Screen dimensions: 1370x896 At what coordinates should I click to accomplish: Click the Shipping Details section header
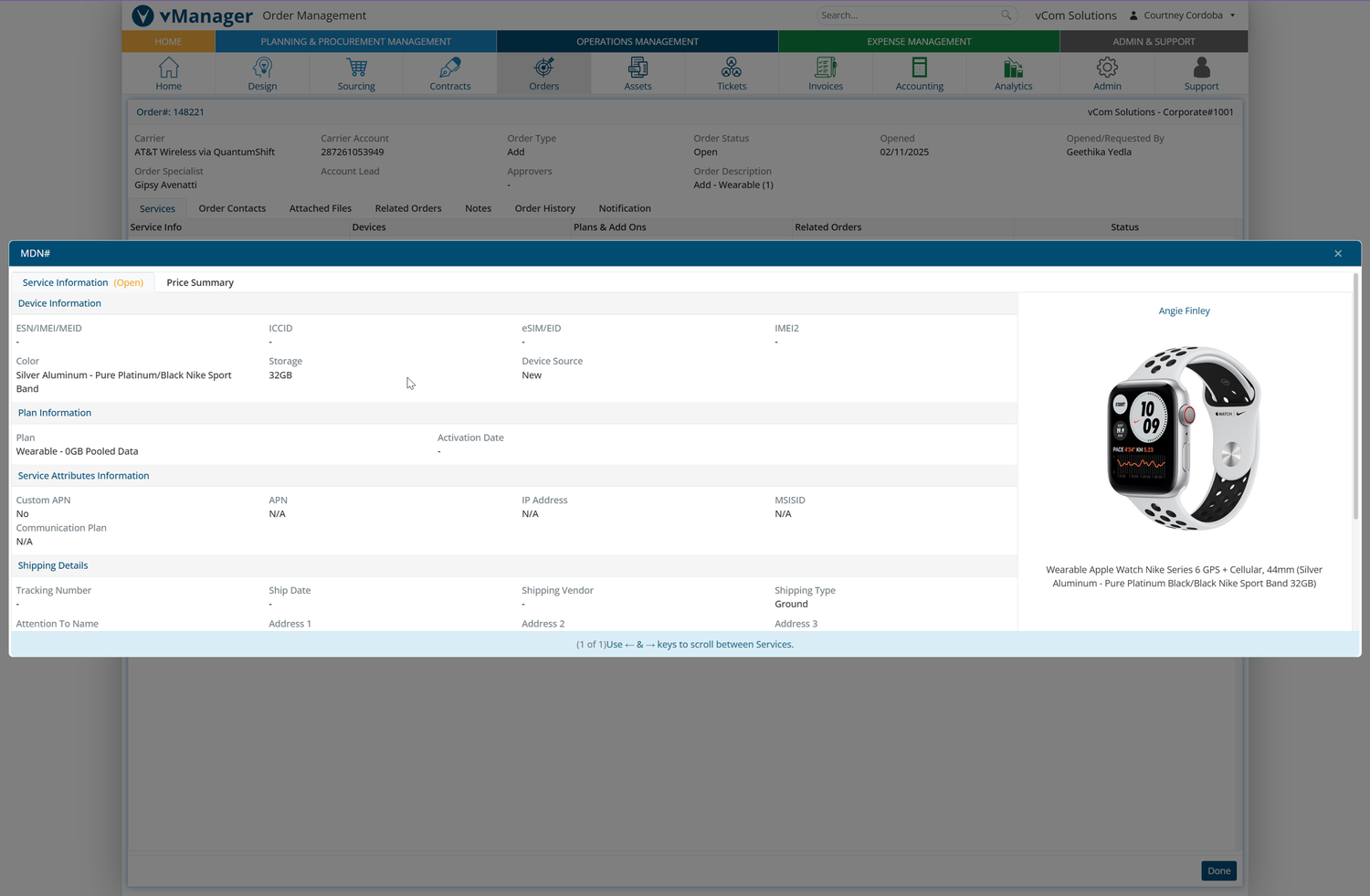[53, 565]
